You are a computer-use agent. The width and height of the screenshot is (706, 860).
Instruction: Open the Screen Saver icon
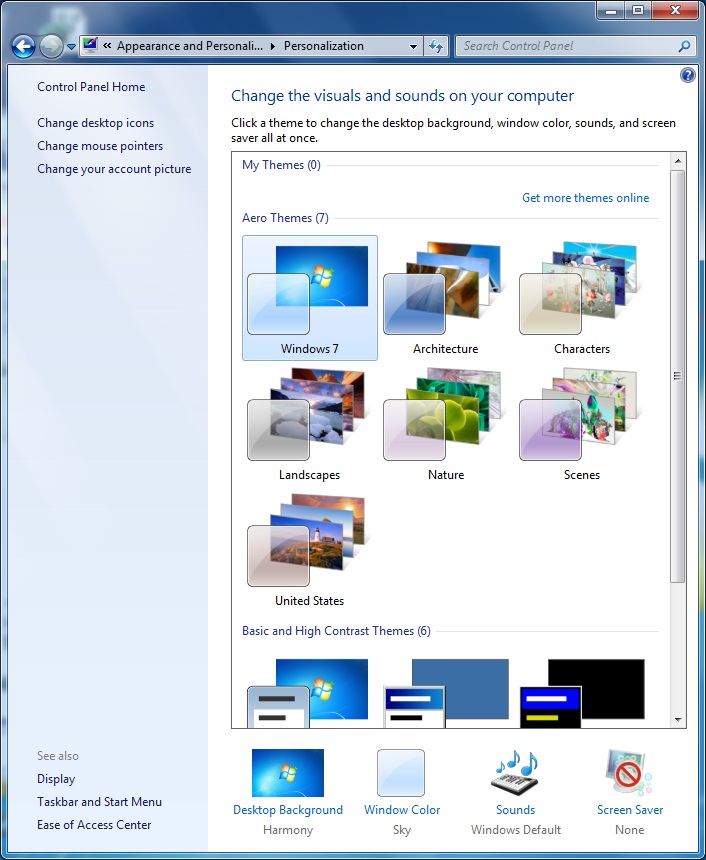(629, 773)
